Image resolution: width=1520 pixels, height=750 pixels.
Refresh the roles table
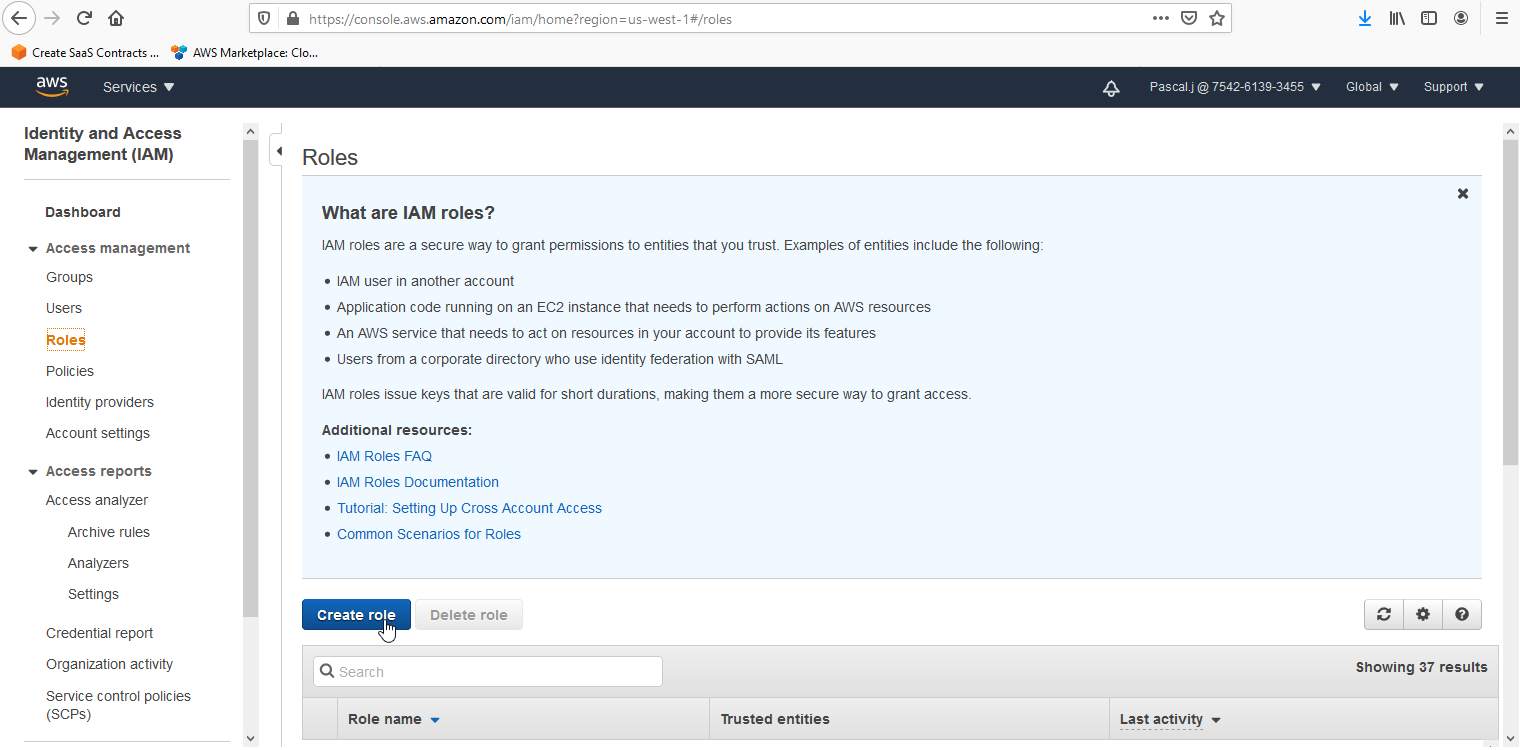click(1384, 615)
